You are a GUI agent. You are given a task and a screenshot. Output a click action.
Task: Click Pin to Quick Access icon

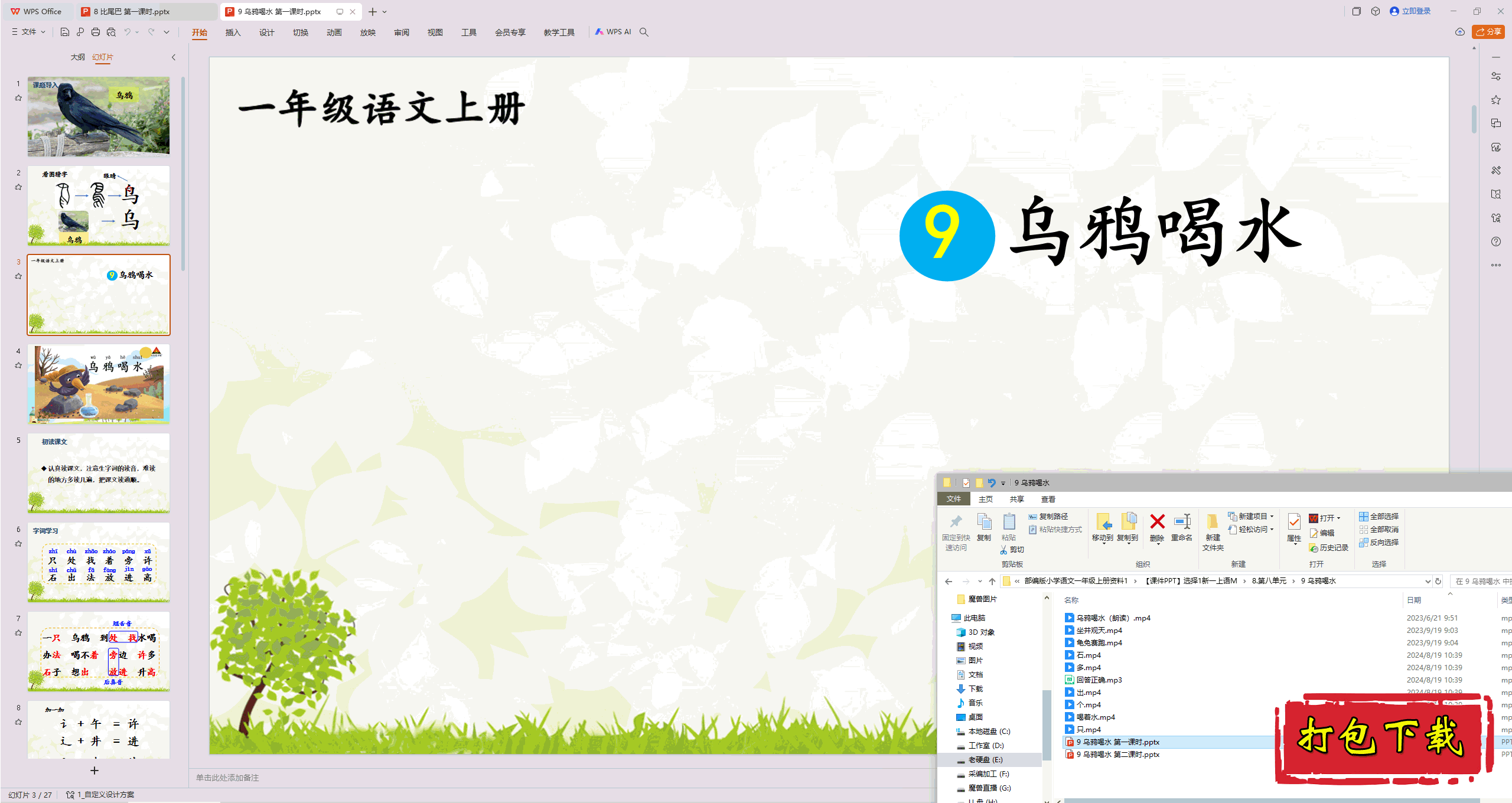pos(956,522)
